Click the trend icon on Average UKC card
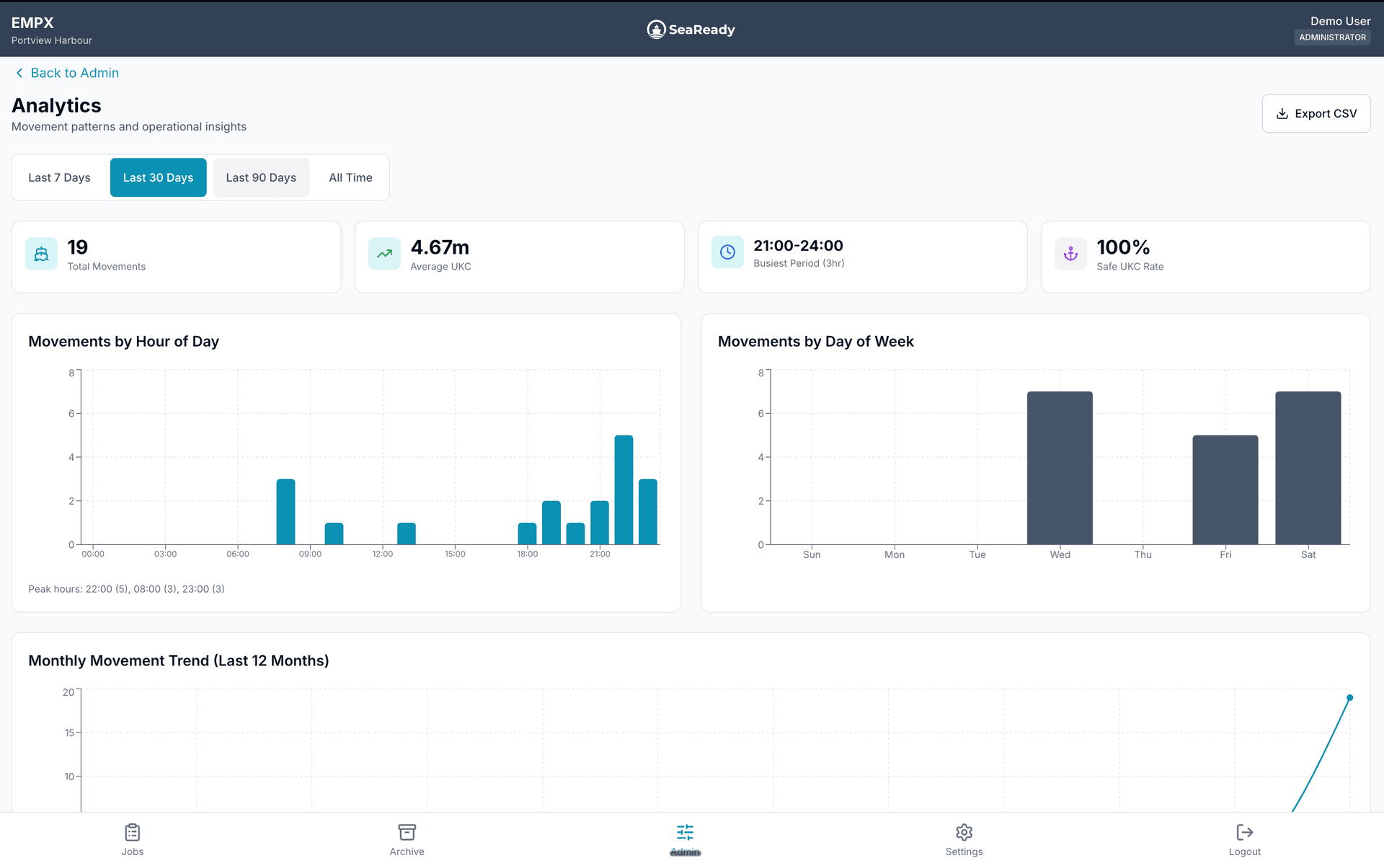Viewport: 1384px width, 868px height. point(384,254)
